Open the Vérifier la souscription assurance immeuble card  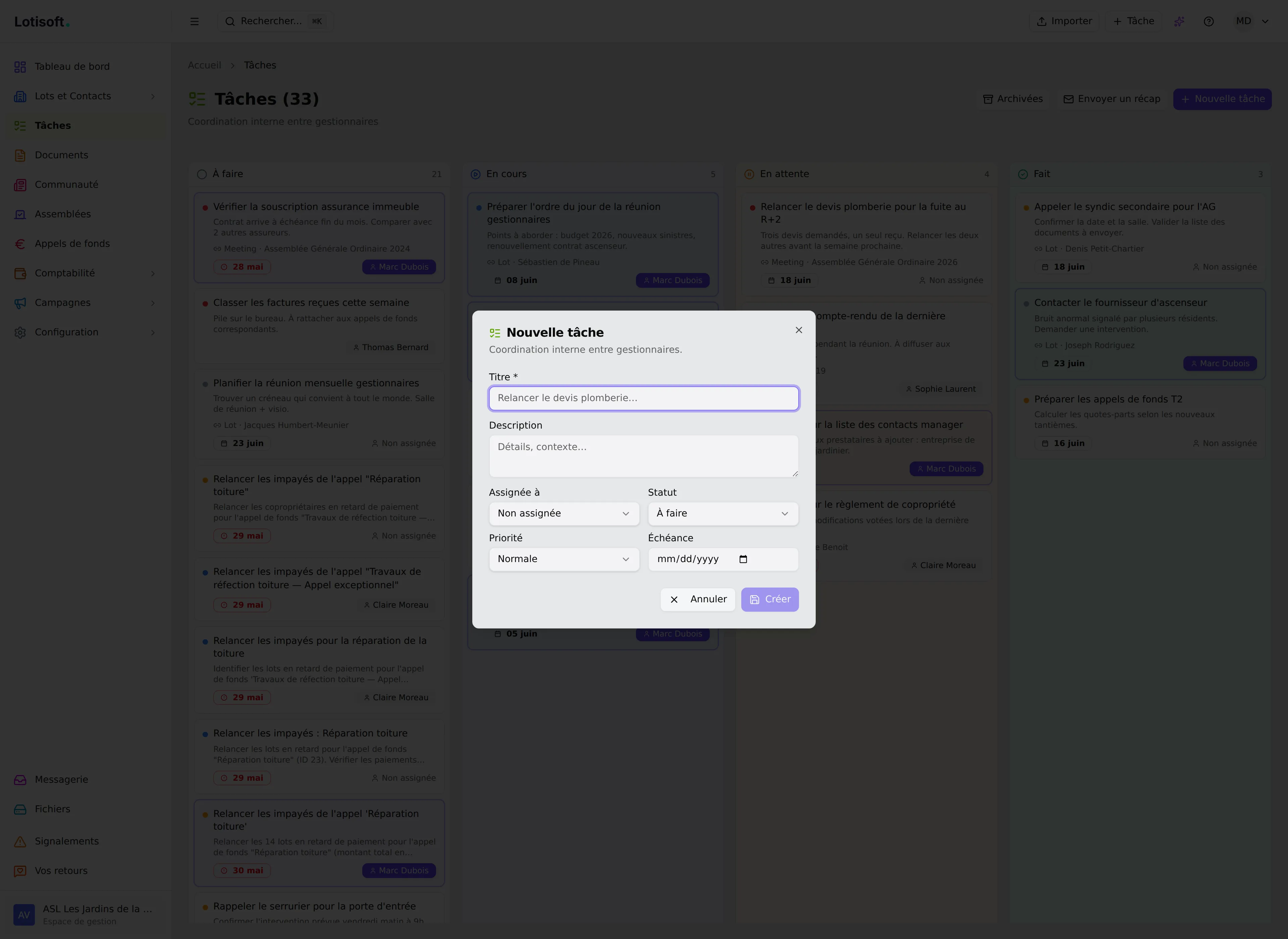[x=319, y=237]
